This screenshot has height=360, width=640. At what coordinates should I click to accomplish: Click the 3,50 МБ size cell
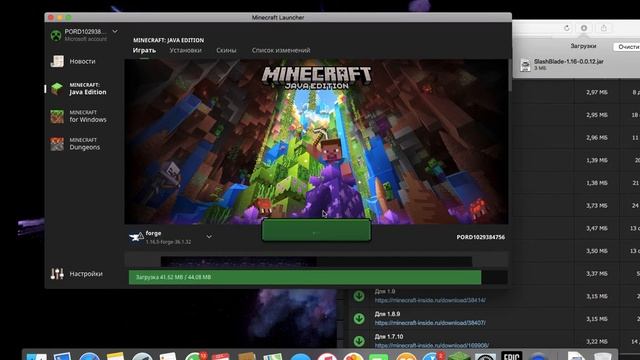(597, 251)
